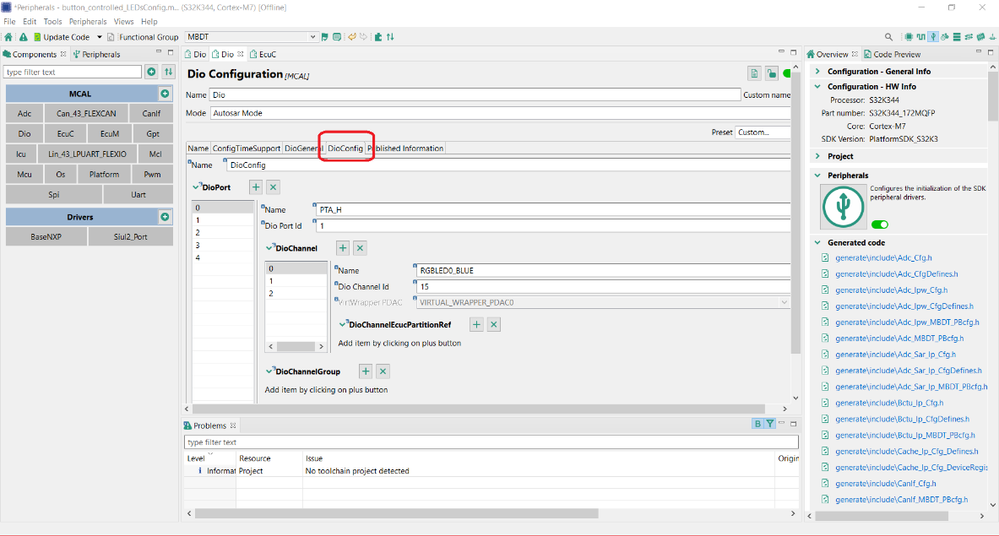This screenshot has height=536, width=999.
Task: Open the EcuC editor tab
Action: 263,54
